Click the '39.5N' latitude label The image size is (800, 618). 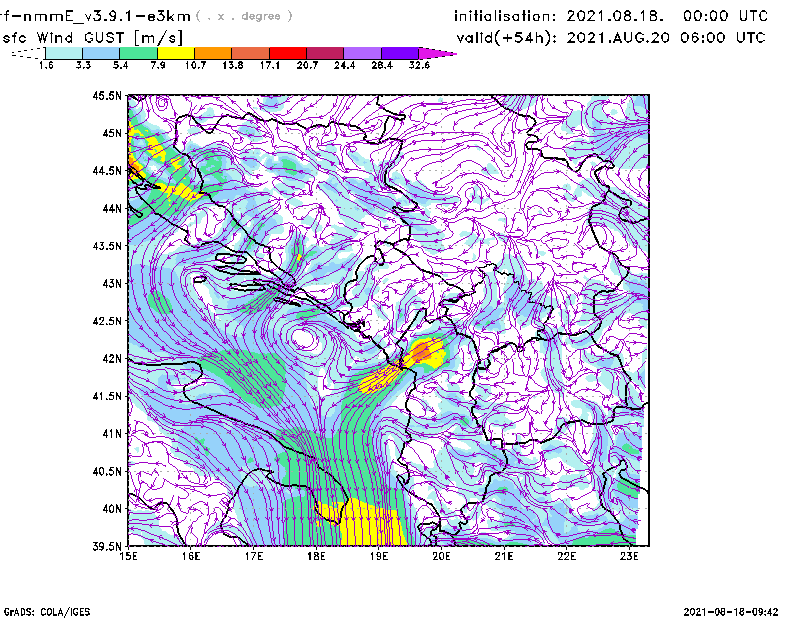coord(107,547)
